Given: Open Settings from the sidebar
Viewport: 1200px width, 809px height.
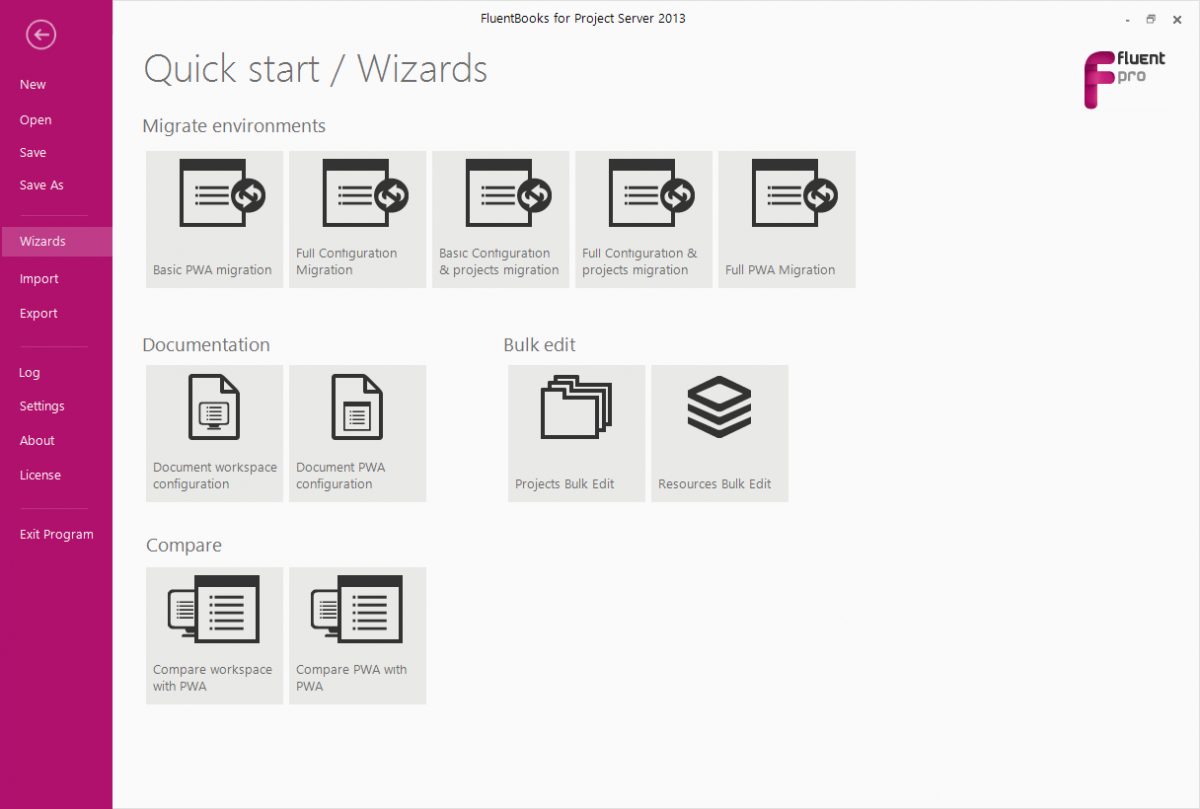Looking at the screenshot, I should pyautogui.click(x=42, y=406).
